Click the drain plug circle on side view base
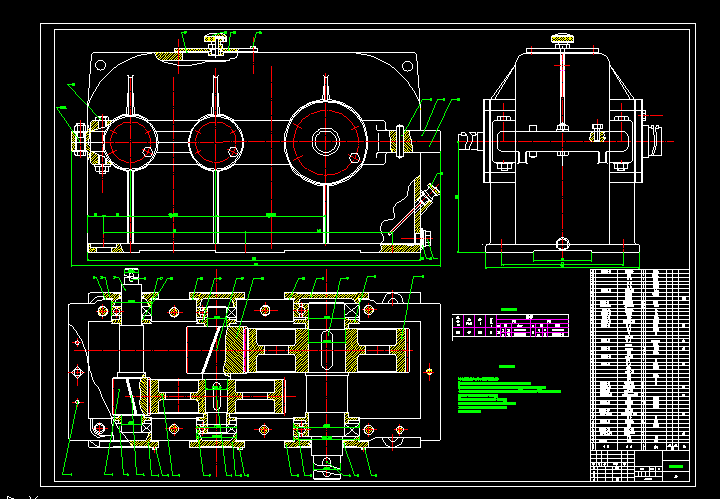The height and width of the screenshot is (499, 720). 564,242
